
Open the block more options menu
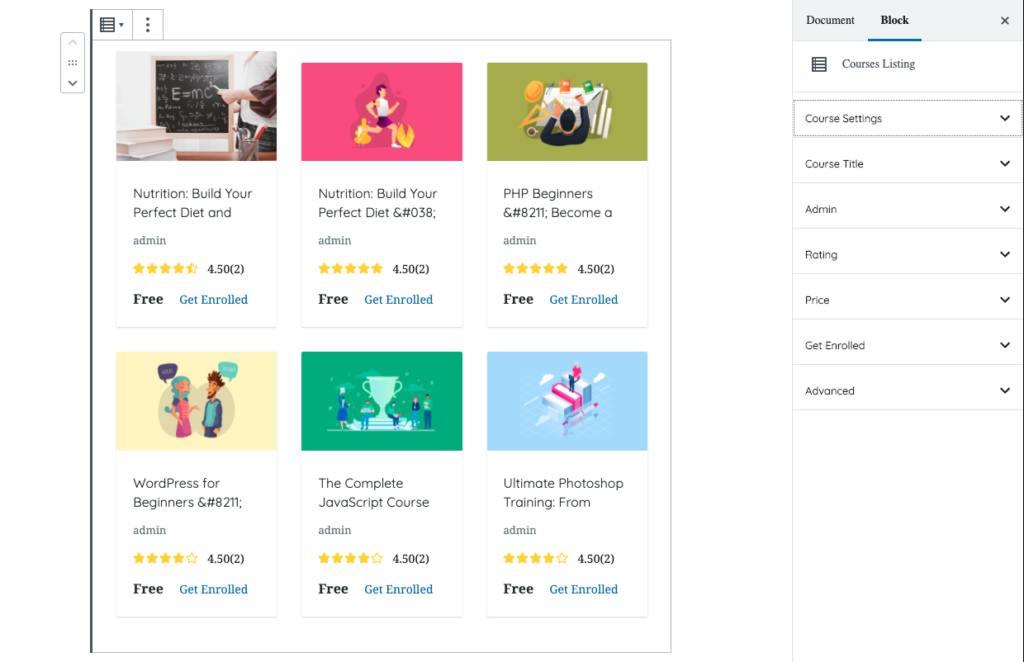click(x=148, y=25)
